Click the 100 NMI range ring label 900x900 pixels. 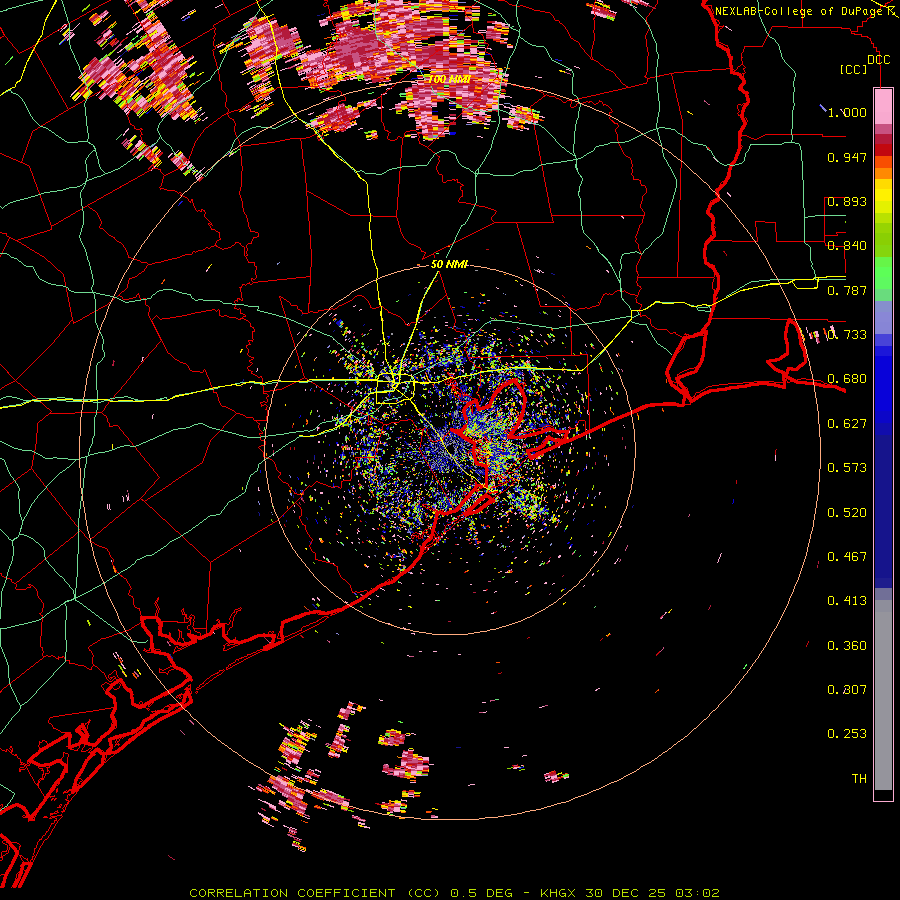tap(449, 79)
